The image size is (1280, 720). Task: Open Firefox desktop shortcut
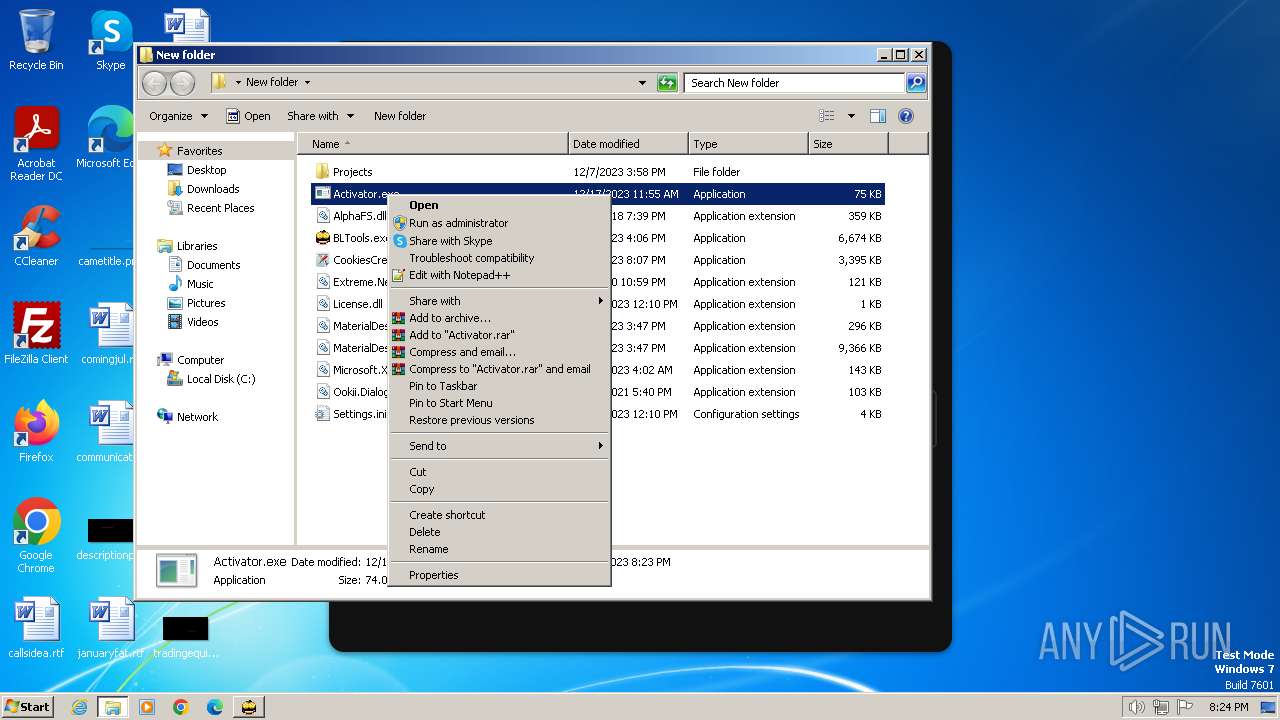coord(36,432)
